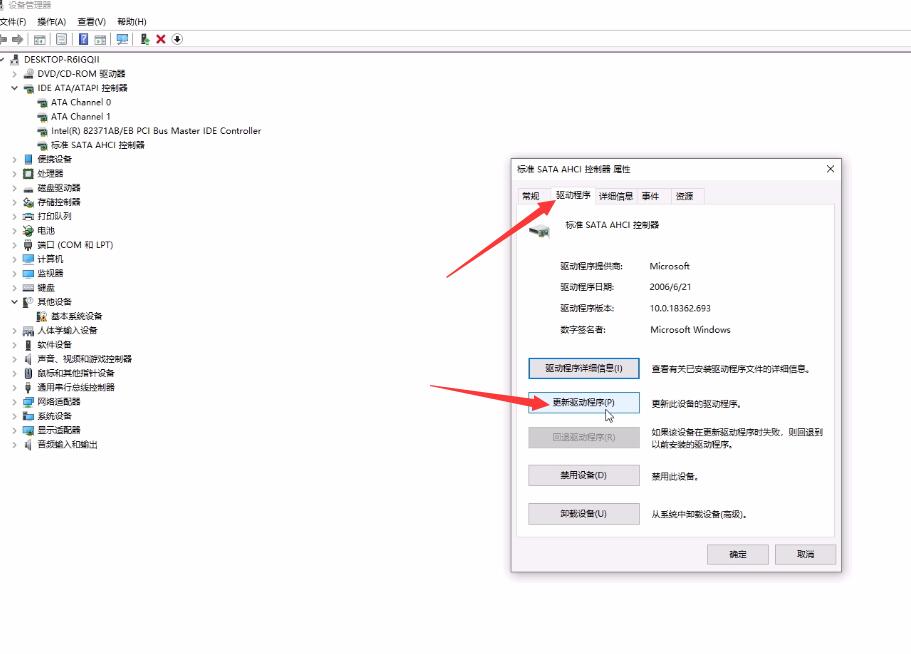Switch to the 详细信息 tab
Image resolution: width=911 pixels, height=654 pixels.
click(x=616, y=196)
